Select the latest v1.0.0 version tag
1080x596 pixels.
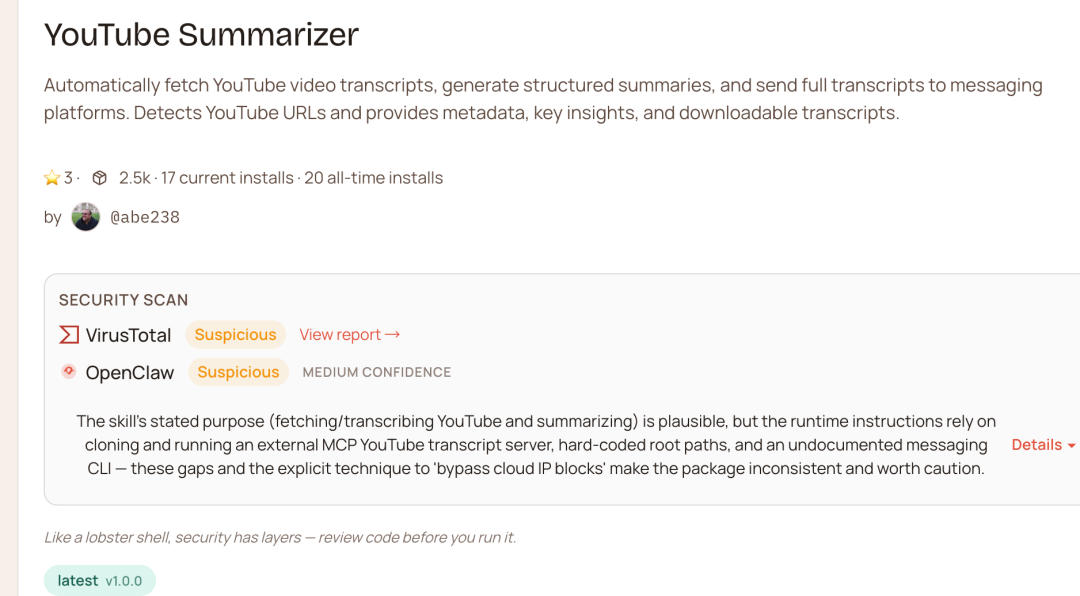point(99,581)
